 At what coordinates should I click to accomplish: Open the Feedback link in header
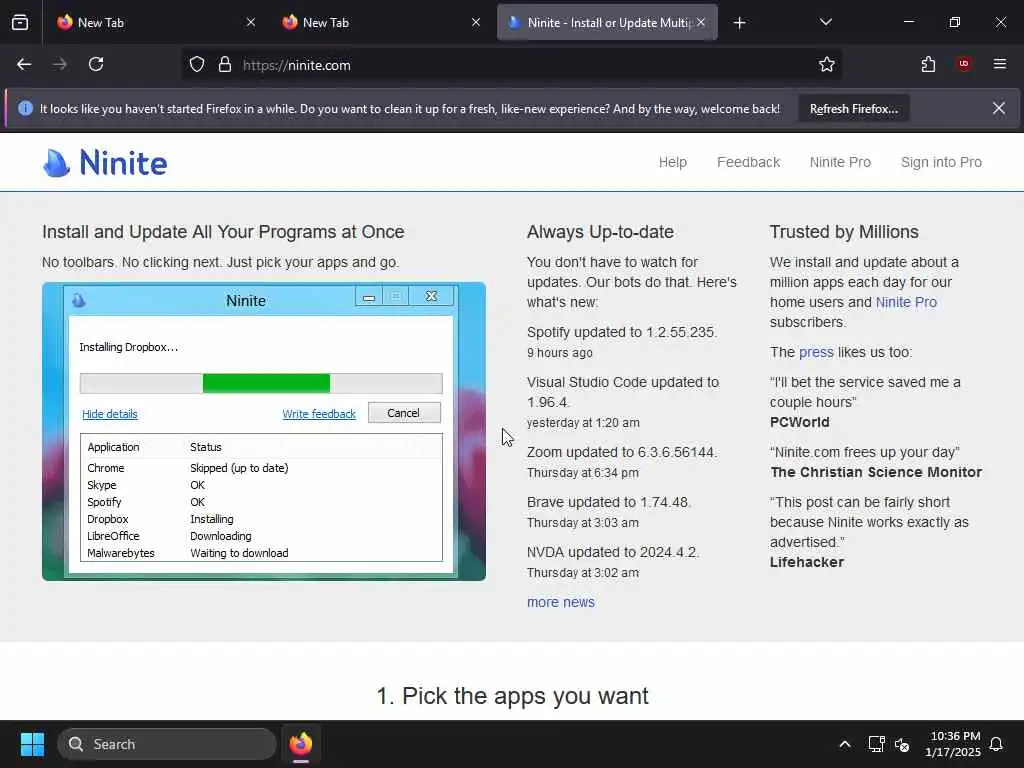point(748,162)
